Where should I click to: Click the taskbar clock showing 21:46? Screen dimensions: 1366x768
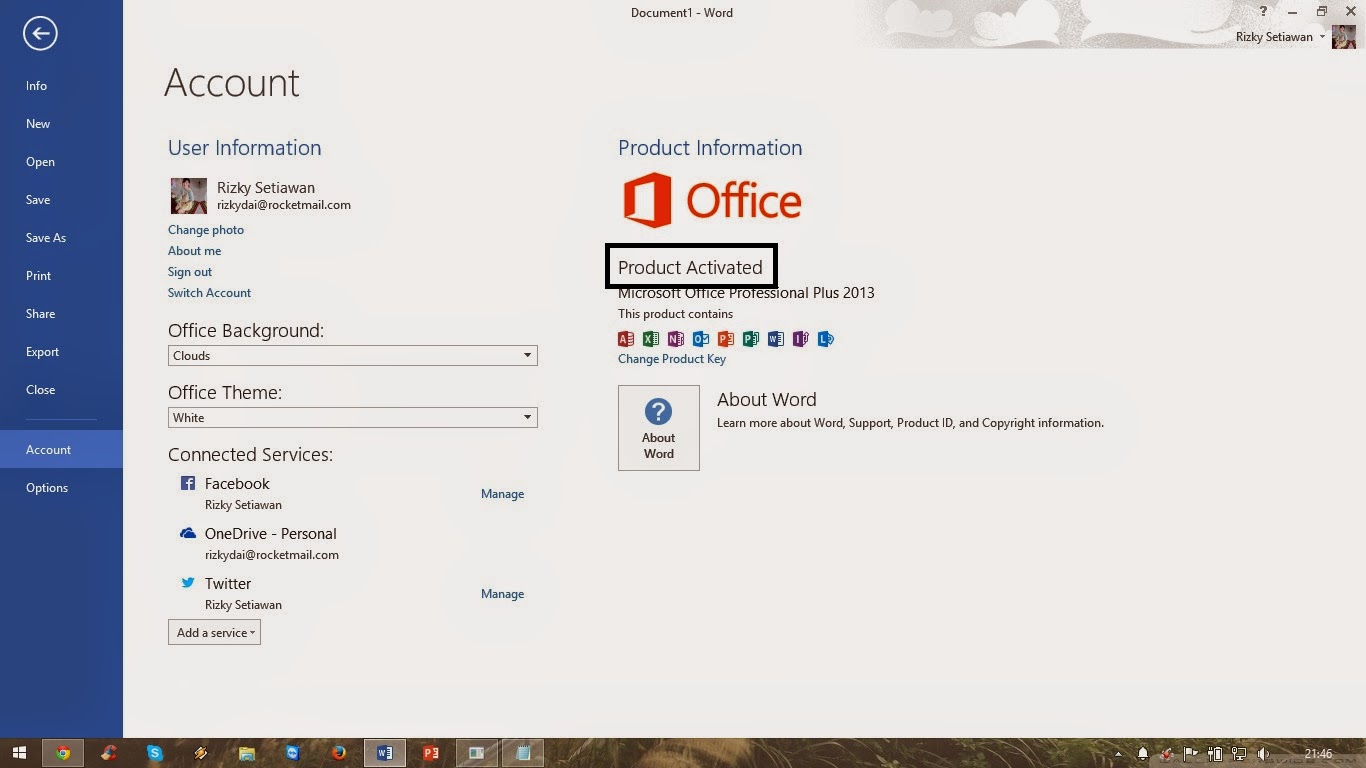point(1319,754)
